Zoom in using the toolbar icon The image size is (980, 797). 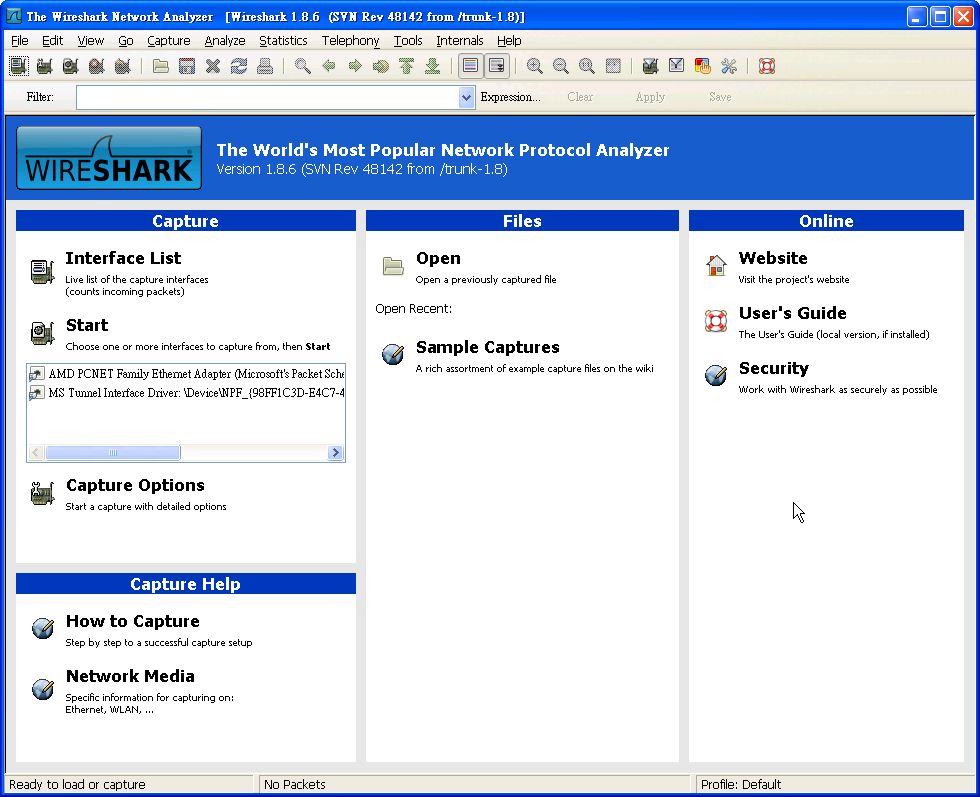coord(534,66)
